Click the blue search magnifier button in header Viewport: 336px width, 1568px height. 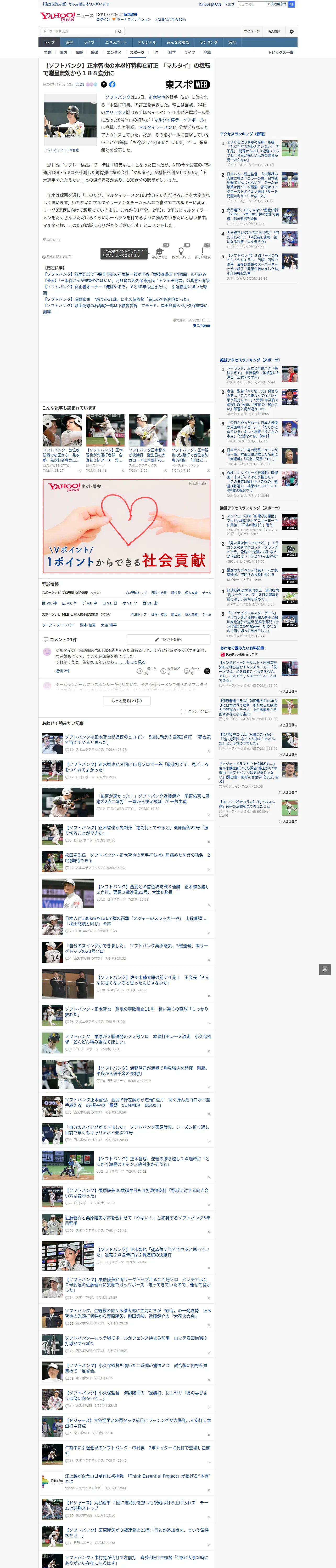(x=292, y=4)
